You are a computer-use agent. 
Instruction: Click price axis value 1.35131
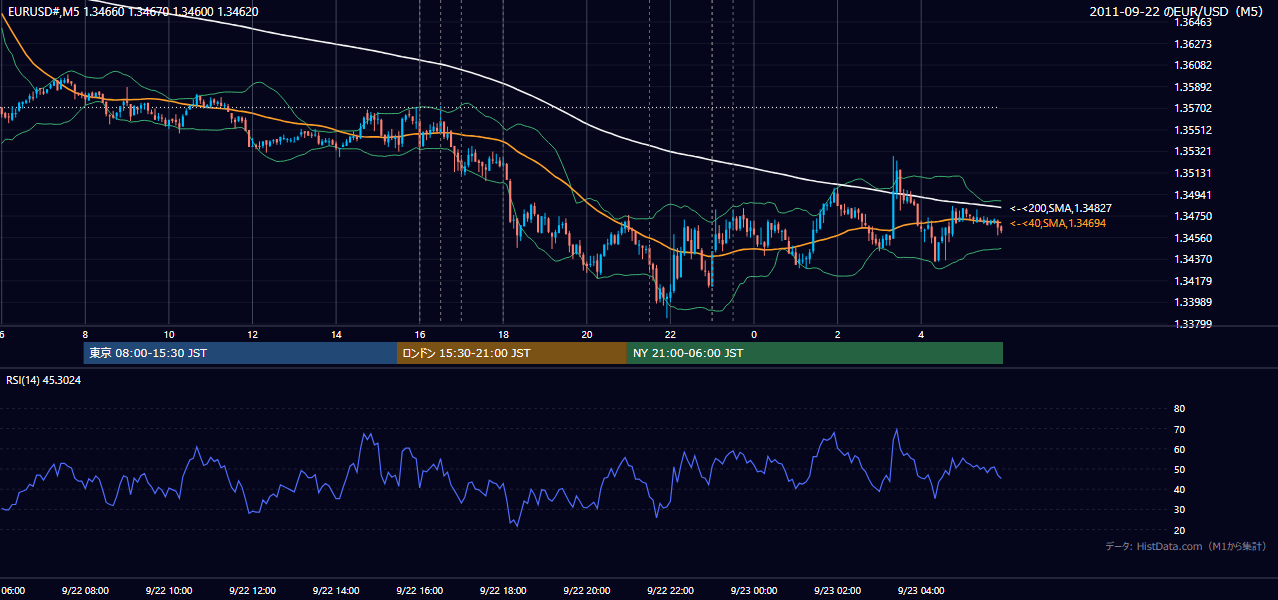click(x=1193, y=173)
